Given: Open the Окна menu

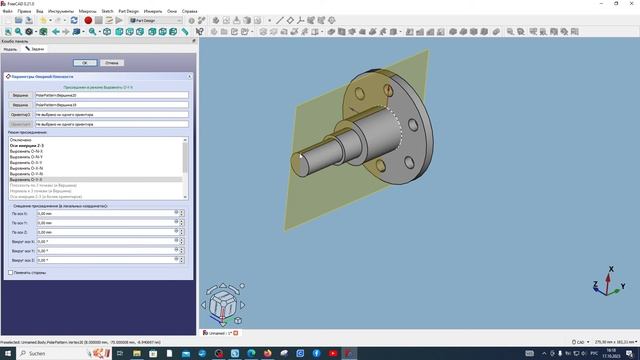Looking at the screenshot, I should point(172,11).
